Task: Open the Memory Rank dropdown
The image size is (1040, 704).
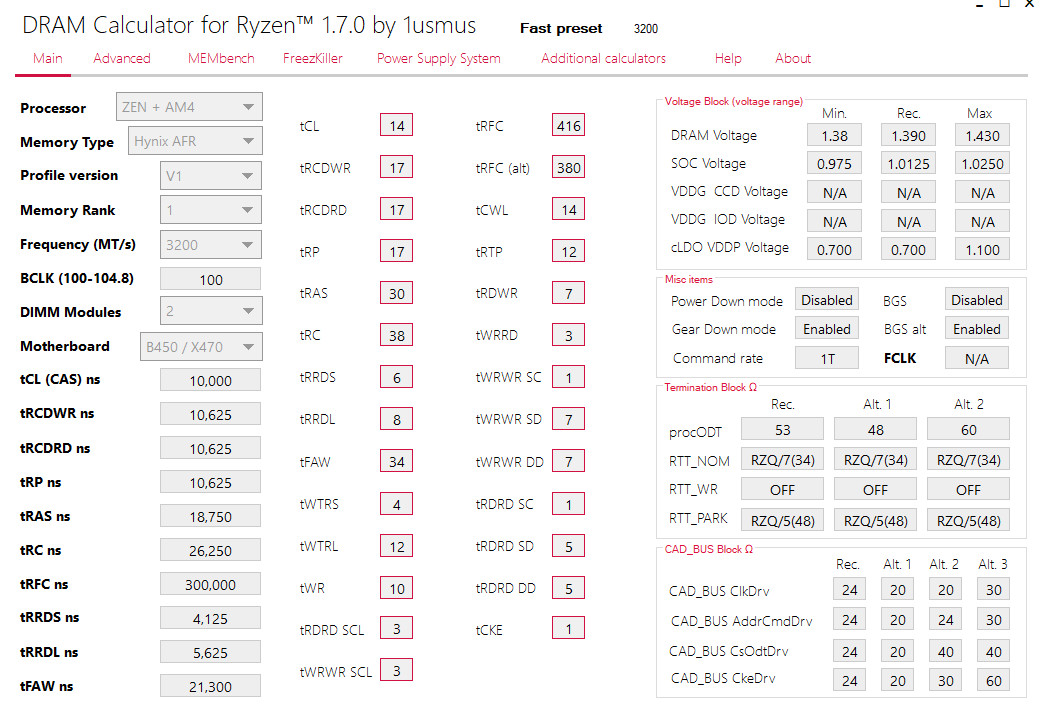Action: pyautogui.click(x=211, y=210)
